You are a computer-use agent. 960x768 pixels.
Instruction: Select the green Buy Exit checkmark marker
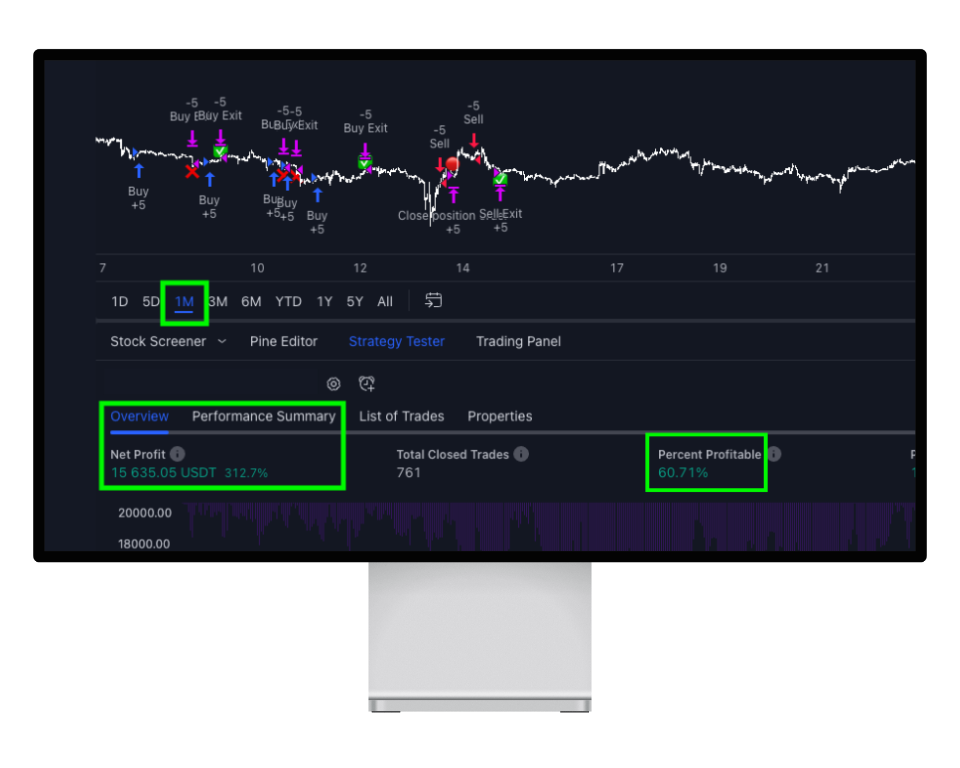(221, 150)
